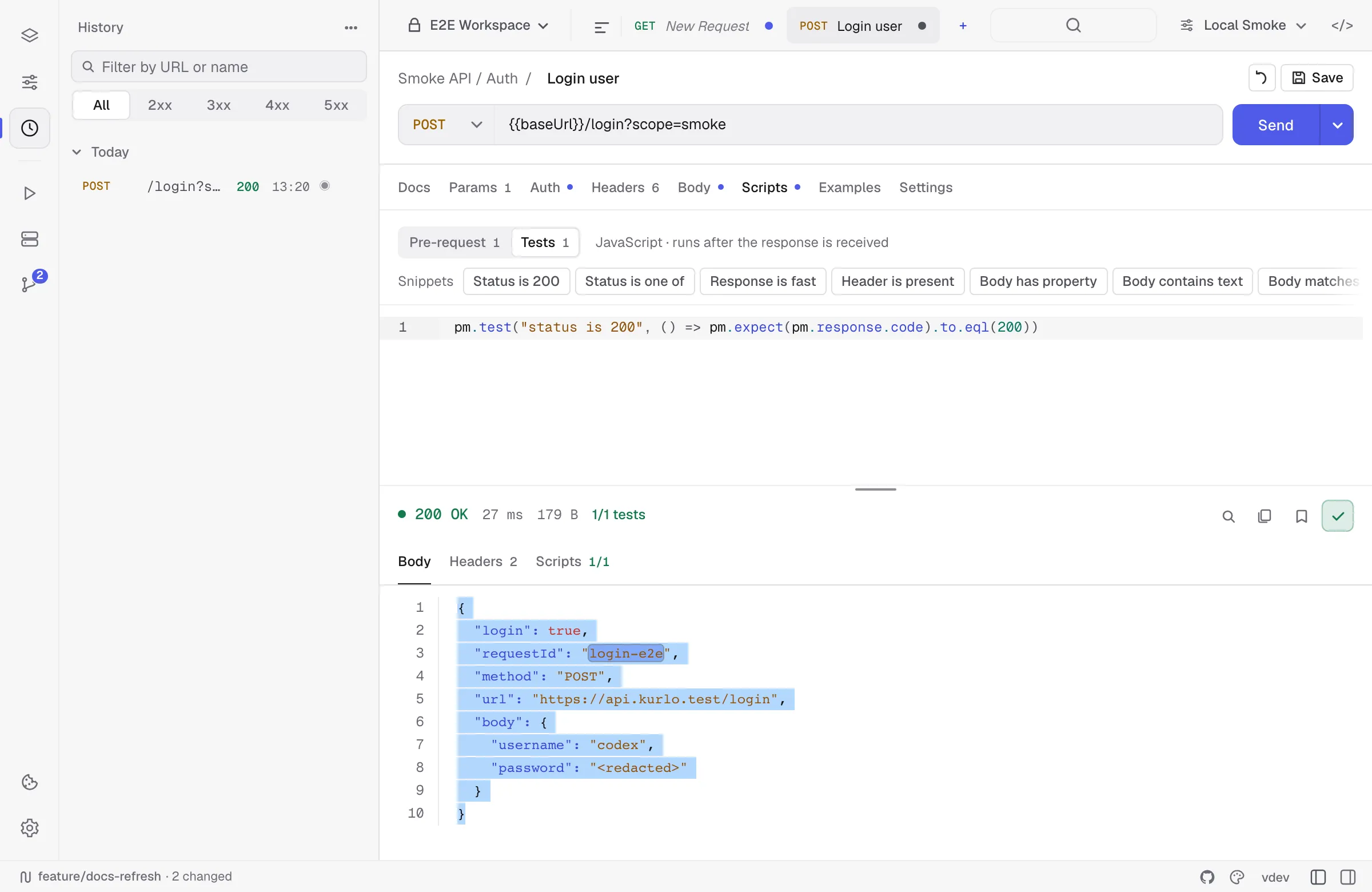Add a new request tab with plus
Screen dimensions: 1372x892
(x=963, y=25)
